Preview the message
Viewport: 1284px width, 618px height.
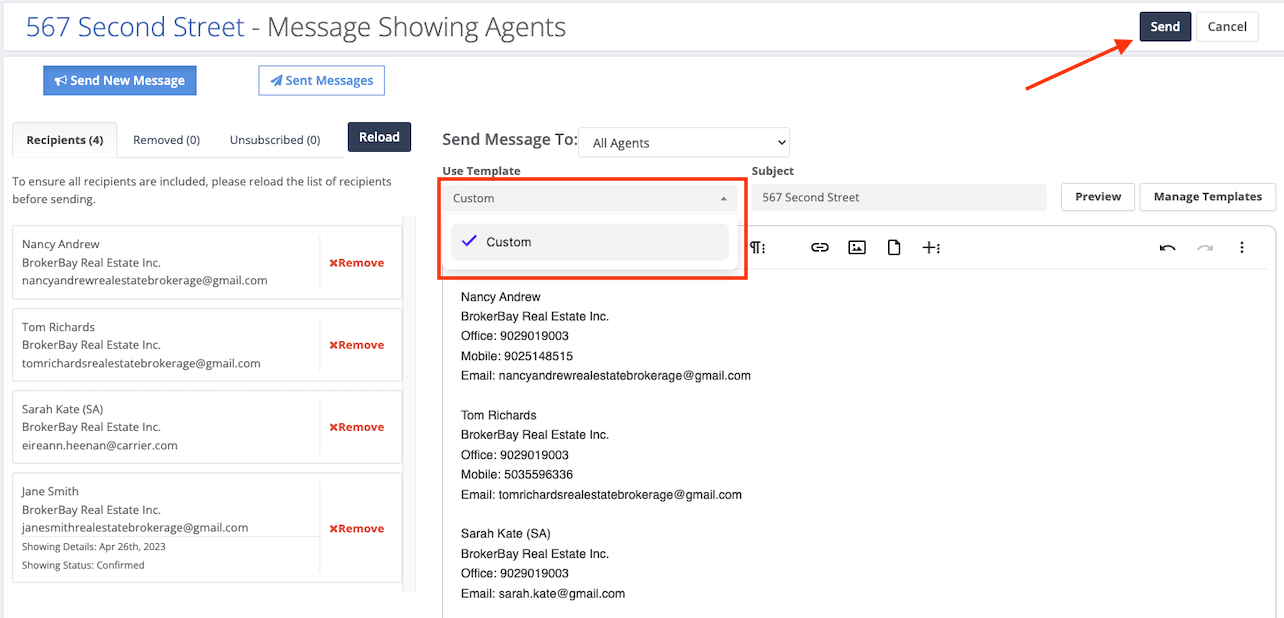1098,197
